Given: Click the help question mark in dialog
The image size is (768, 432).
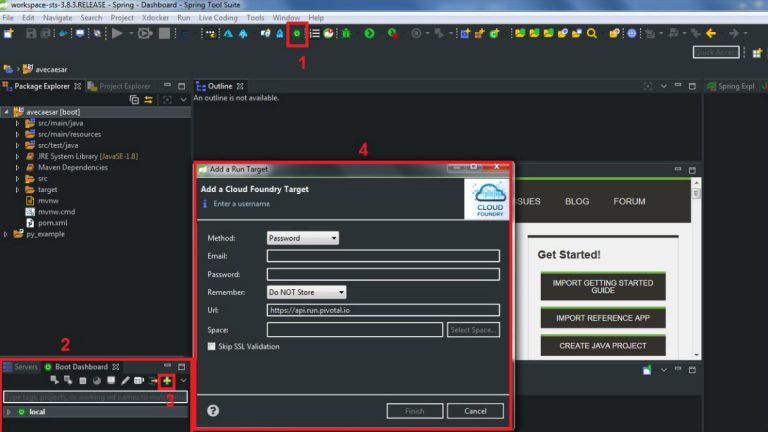Looking at the screenshot, I should [213, 410].
